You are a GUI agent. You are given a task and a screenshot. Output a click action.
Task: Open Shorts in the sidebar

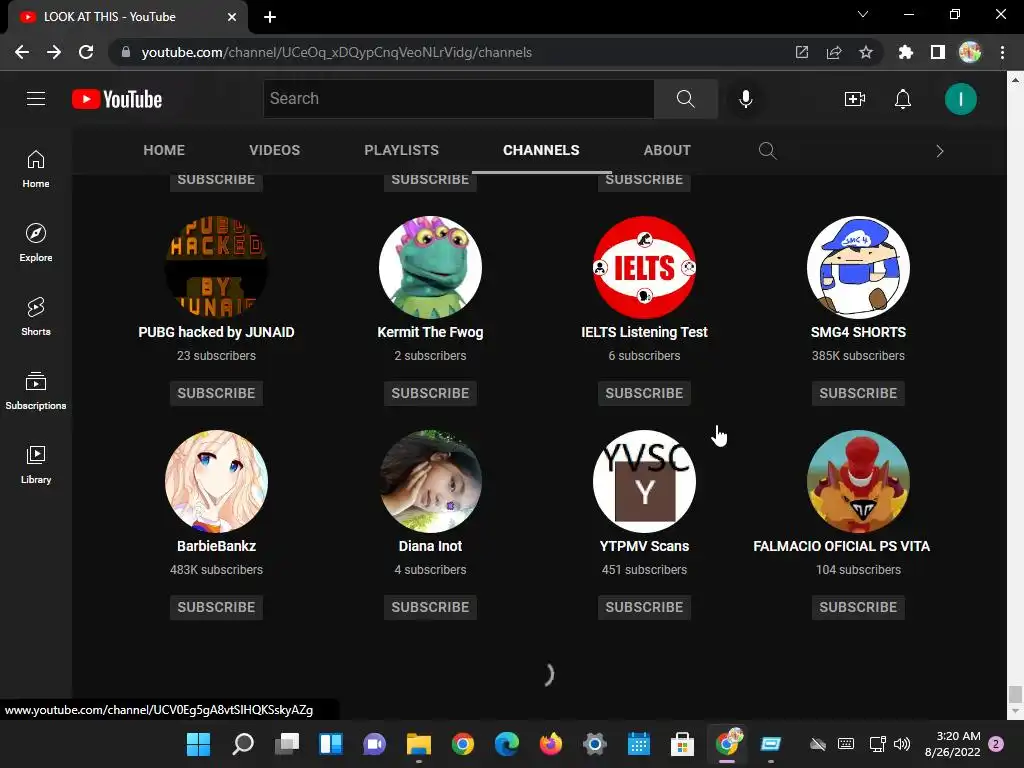click(36, 317)
